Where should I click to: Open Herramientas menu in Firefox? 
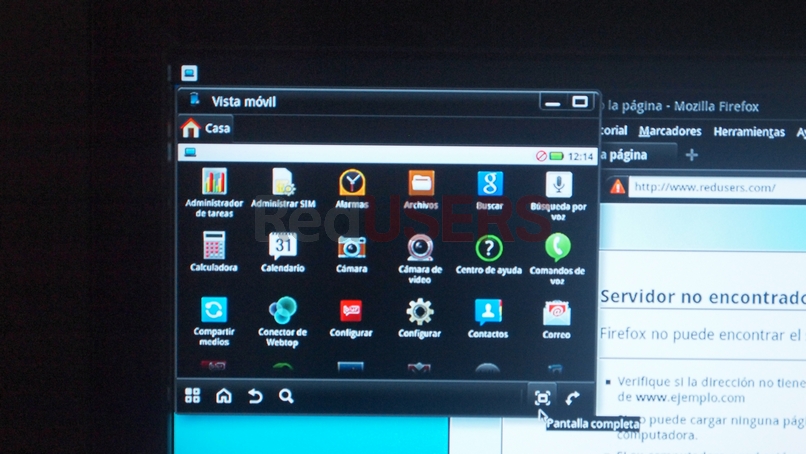(x=749, y=132)
